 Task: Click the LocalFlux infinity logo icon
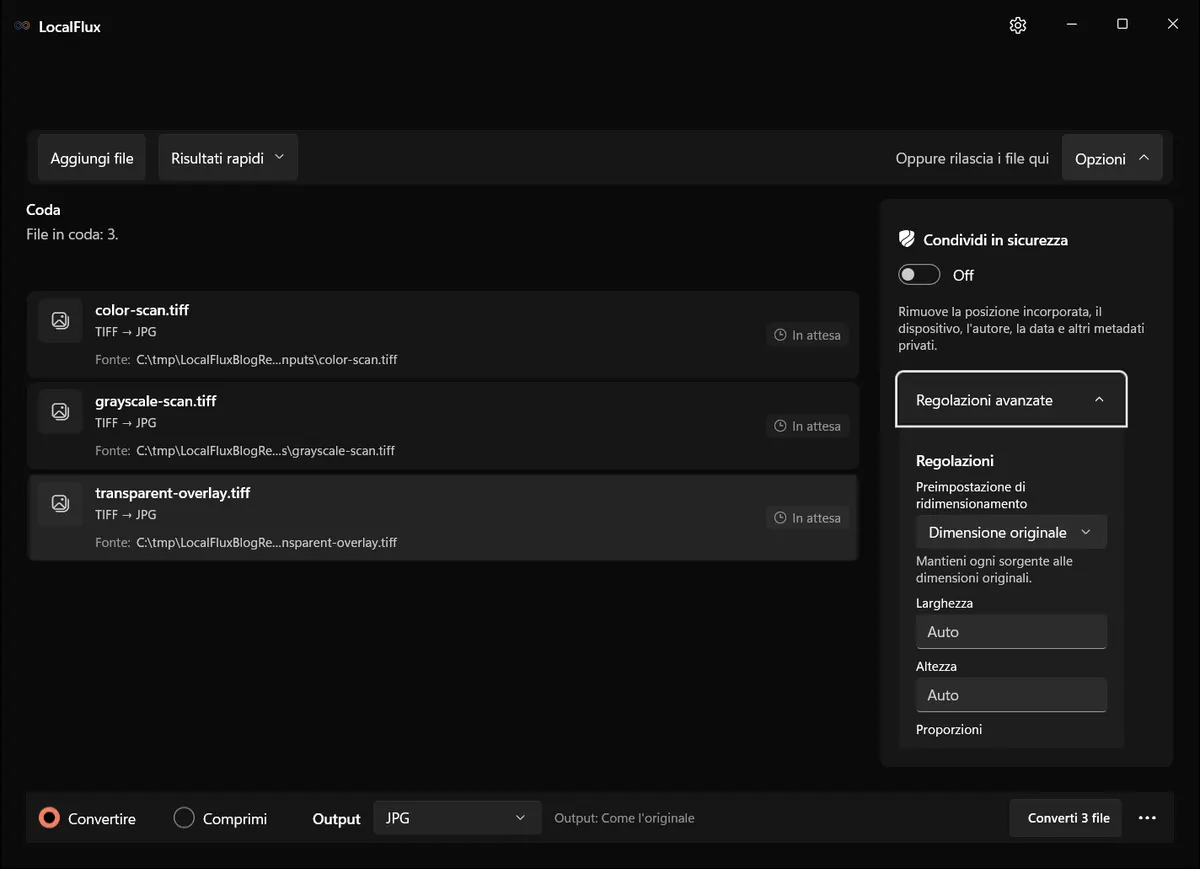pyautogui.click(x=22, y=27)
